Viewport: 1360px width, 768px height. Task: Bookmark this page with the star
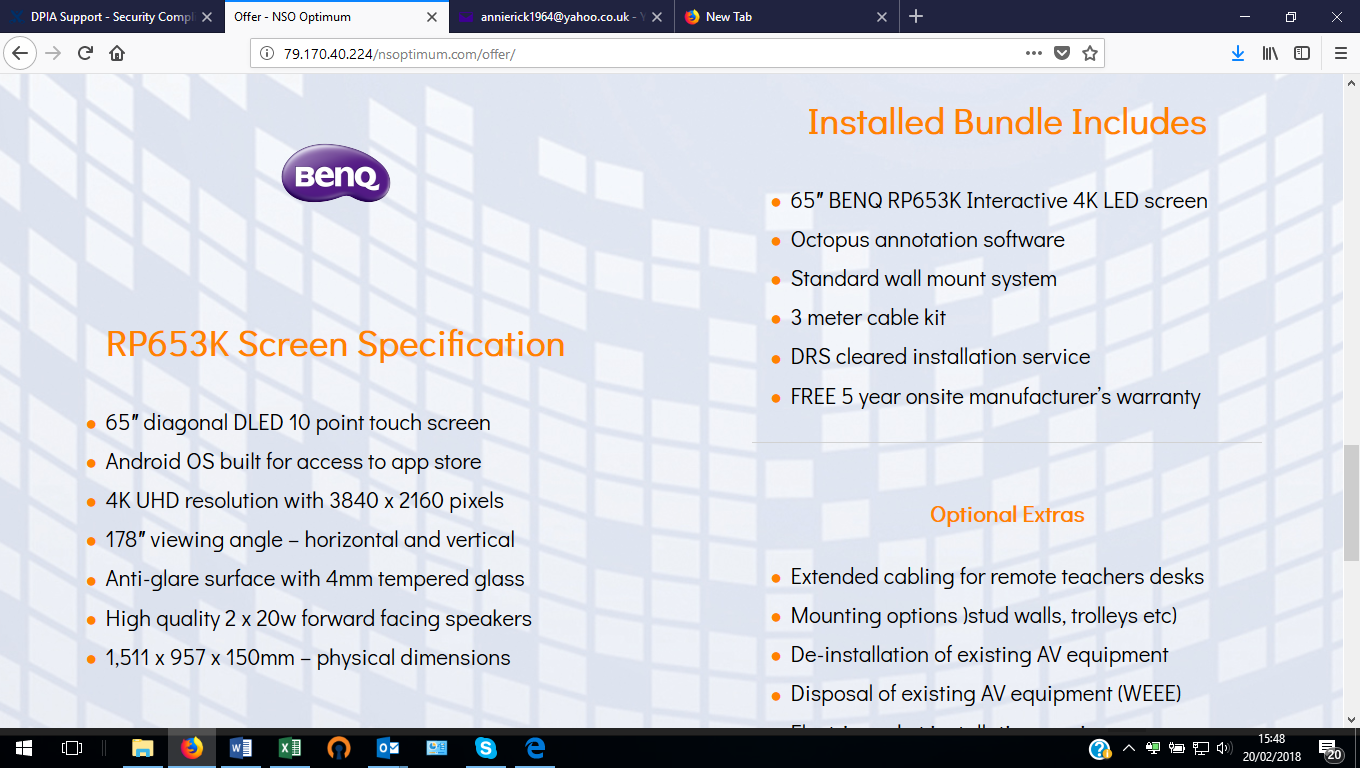click(x=1090, y=54)
